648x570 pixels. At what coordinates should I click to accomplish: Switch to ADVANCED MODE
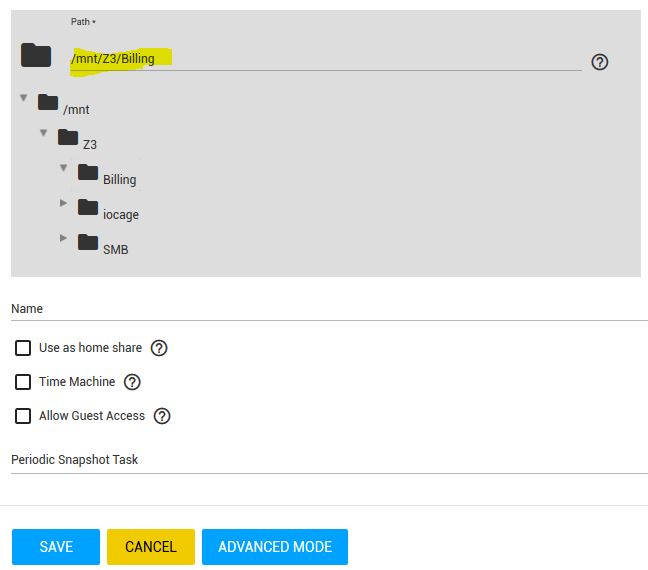tap(274, 547)
